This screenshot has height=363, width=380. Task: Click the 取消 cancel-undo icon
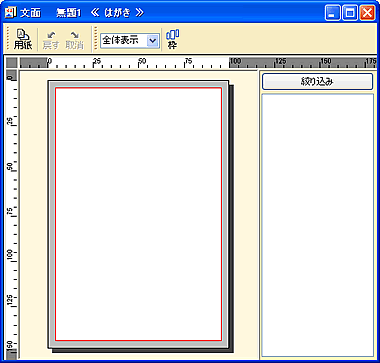74,40
